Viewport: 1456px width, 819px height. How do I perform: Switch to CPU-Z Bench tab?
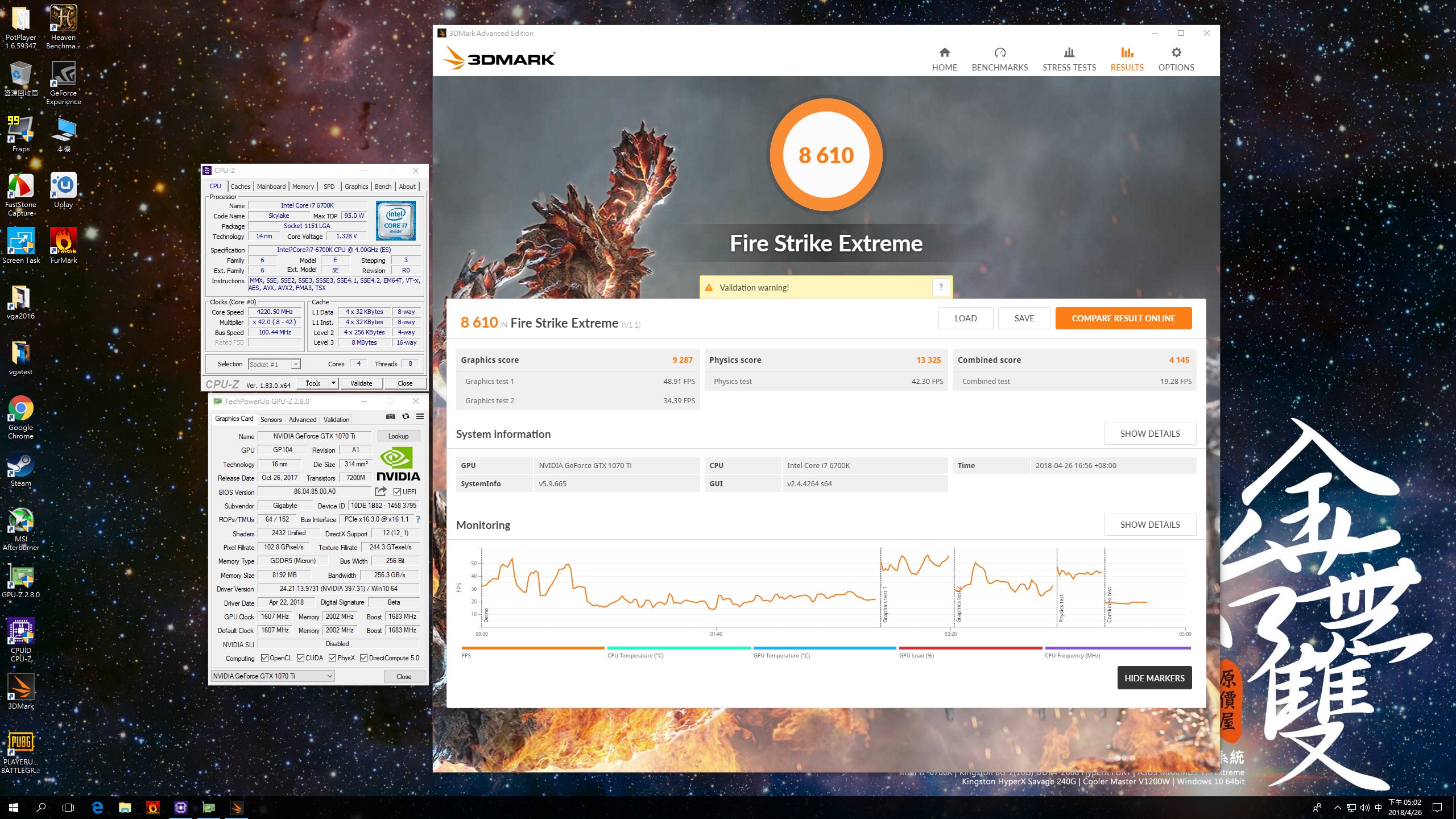383,187
